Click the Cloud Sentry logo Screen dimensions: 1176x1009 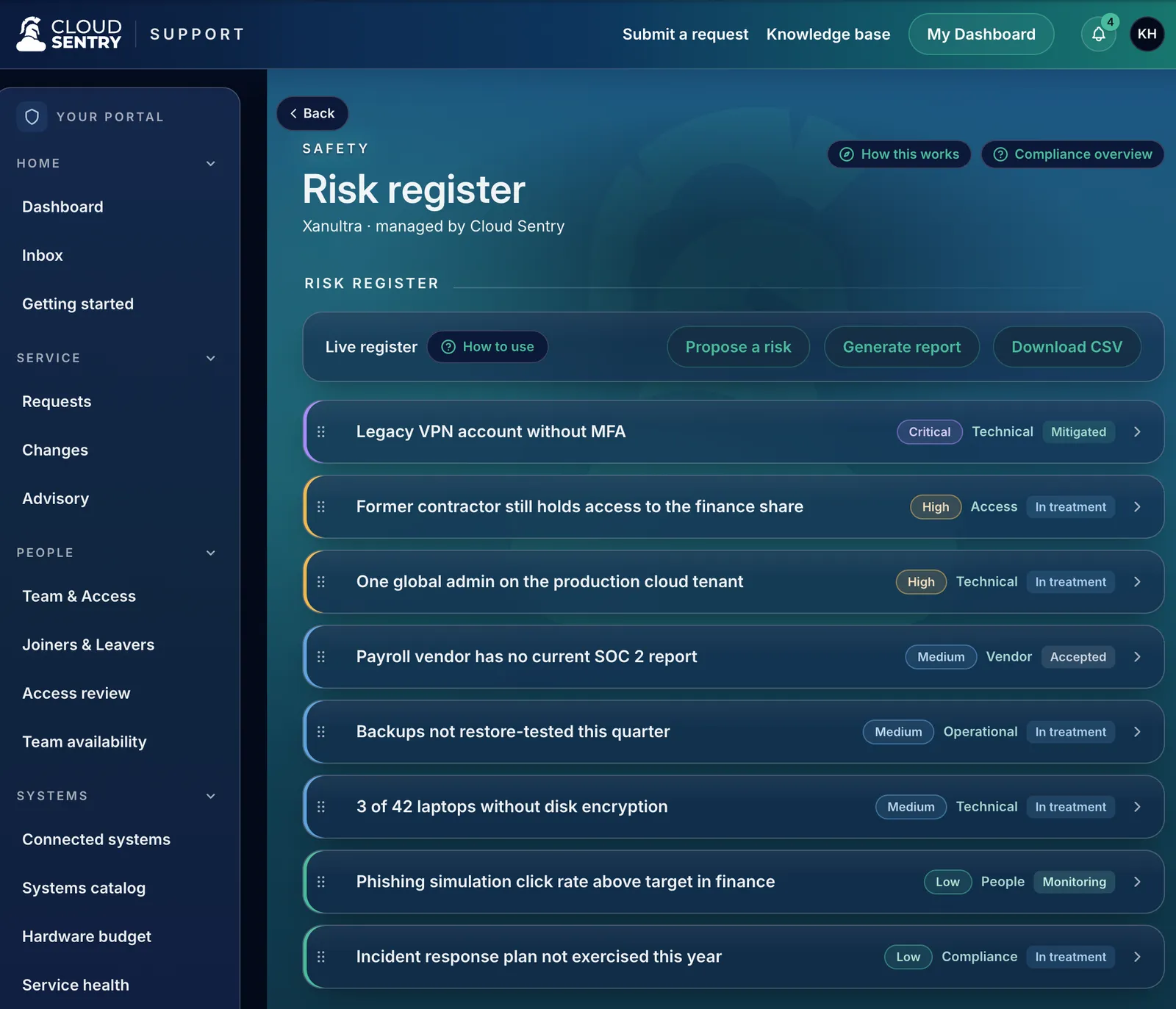(x=69, y=34)
